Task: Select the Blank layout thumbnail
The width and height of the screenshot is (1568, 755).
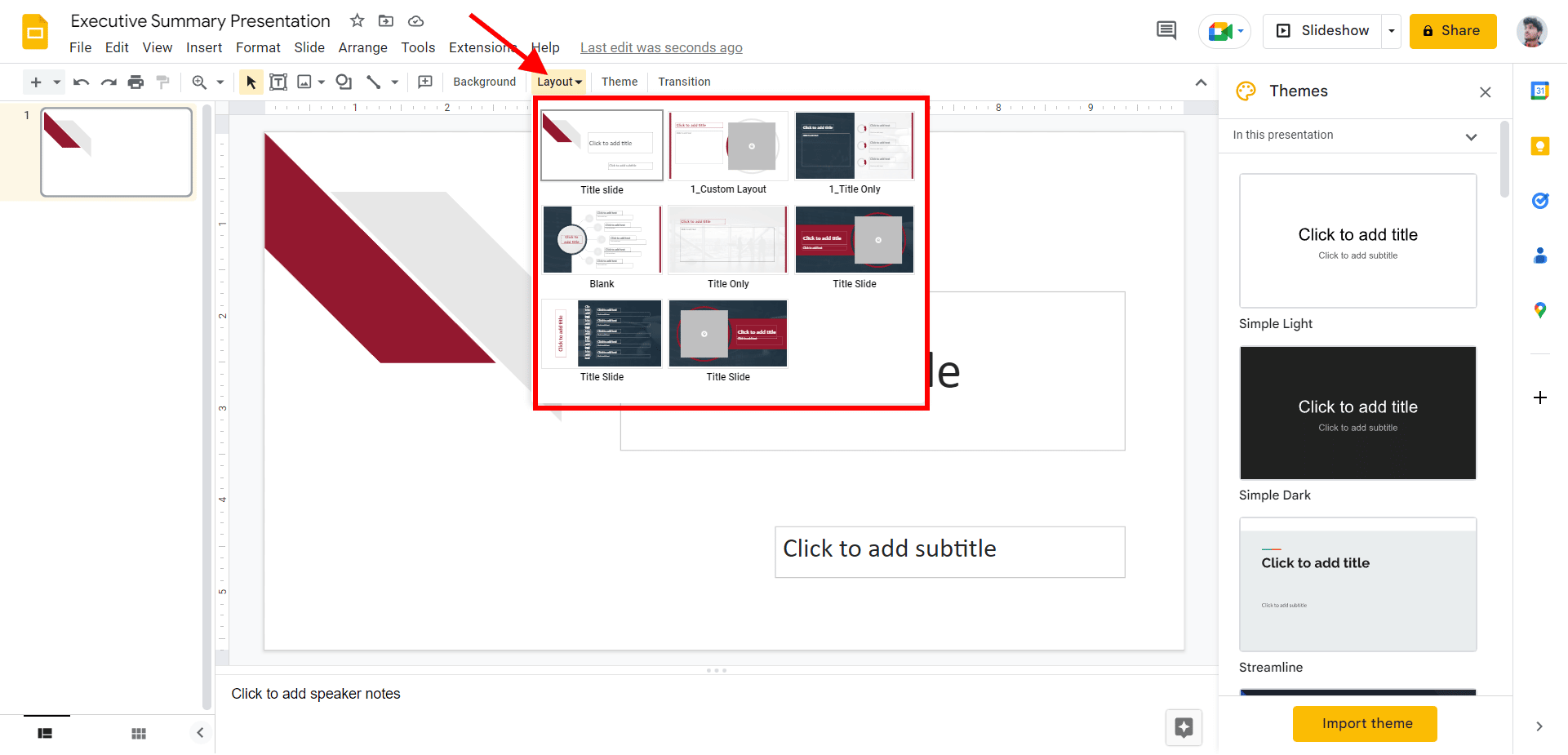Action: tap(602, 239)
